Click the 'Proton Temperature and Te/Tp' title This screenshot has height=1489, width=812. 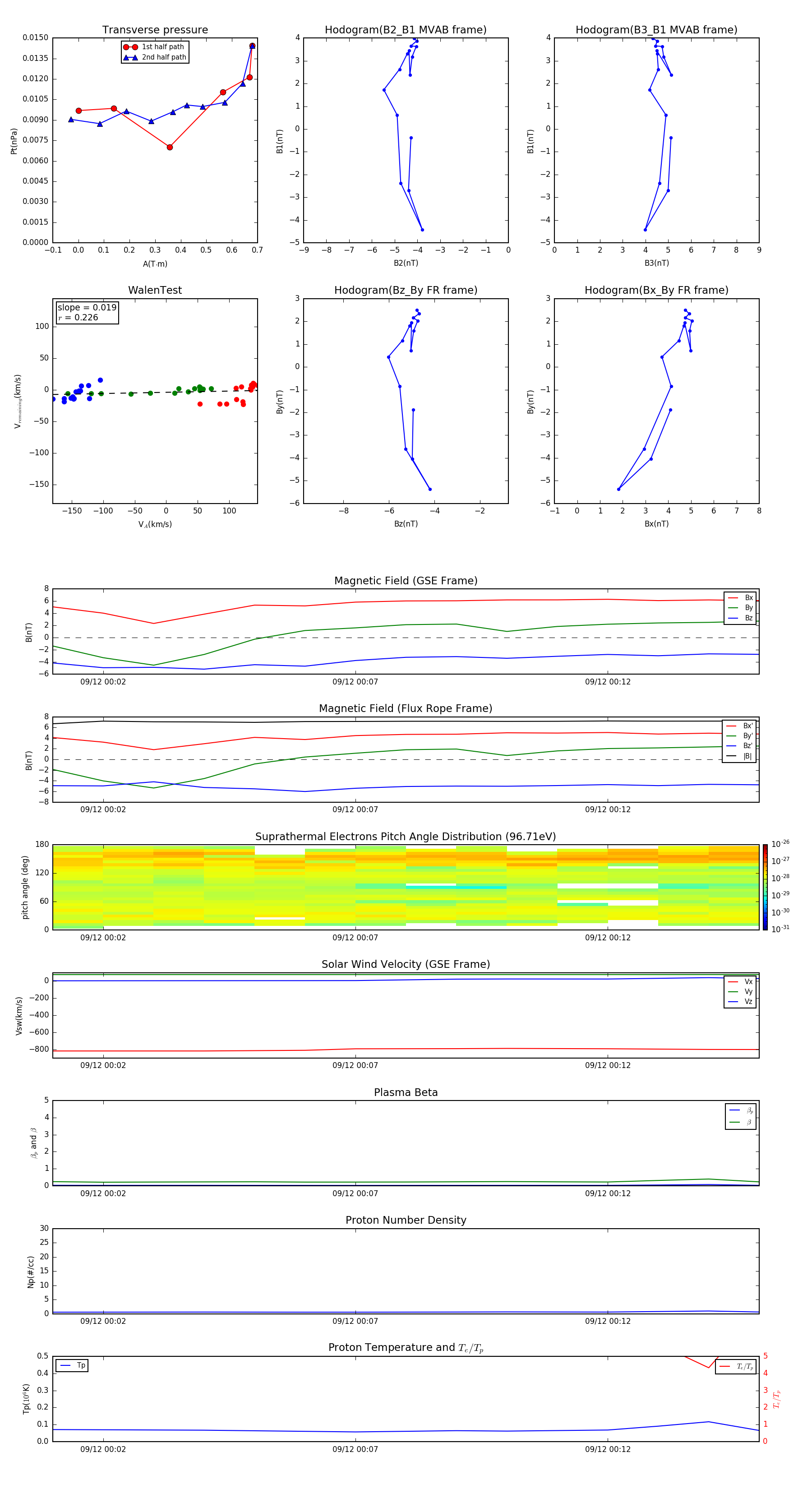[406, 1348]
